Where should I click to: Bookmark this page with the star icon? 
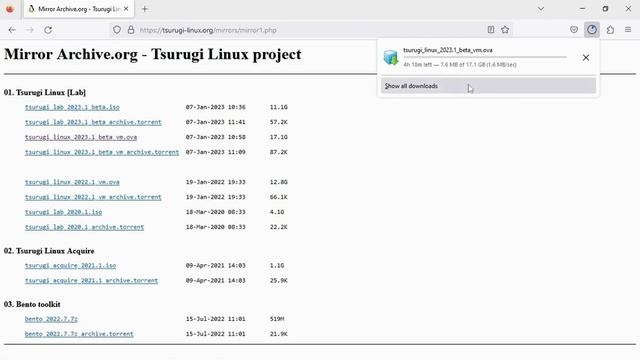(x=505, y=29)
